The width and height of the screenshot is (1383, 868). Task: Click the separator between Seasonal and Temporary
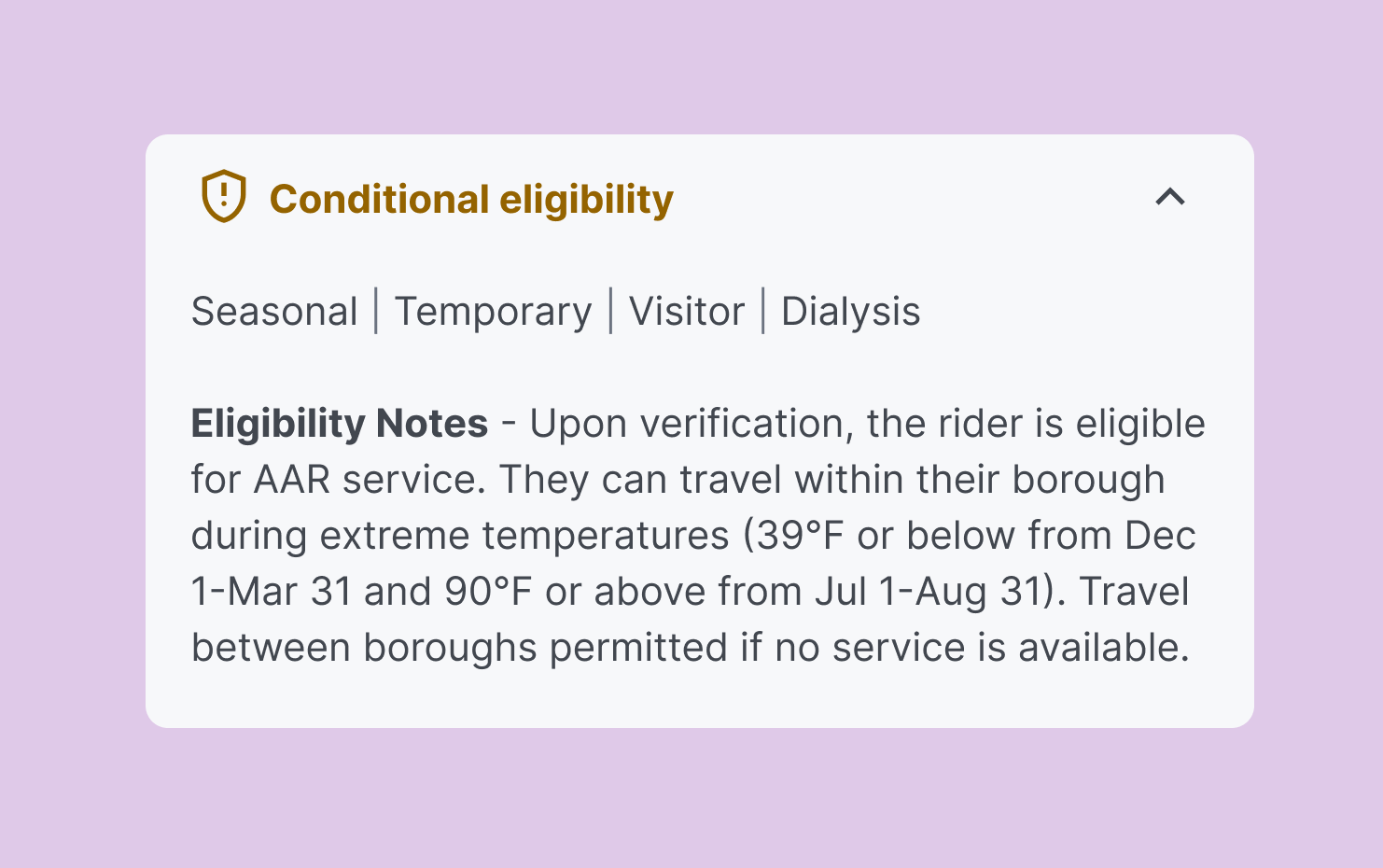point(376,311)
